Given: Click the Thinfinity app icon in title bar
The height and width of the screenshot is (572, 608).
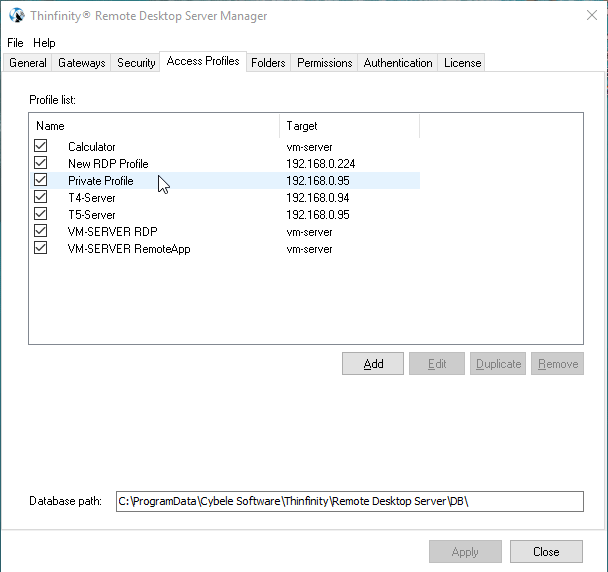Looking at the screenshot, I should click(x=17, y=16).
